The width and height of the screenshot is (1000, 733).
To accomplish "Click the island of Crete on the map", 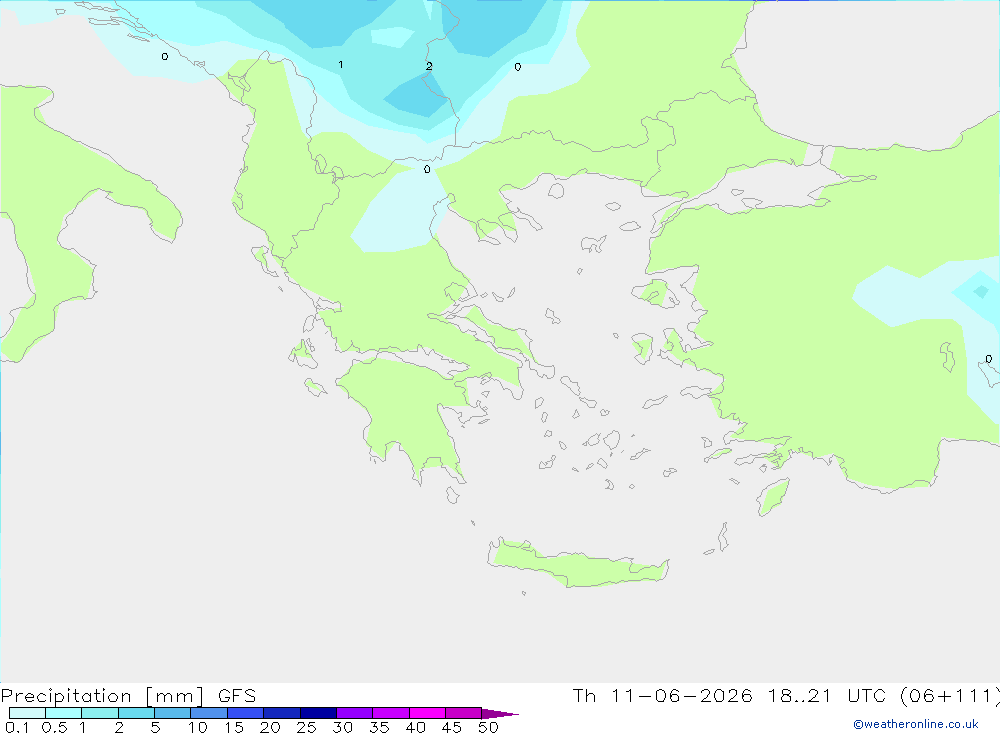I will click(x=577, y=564).
